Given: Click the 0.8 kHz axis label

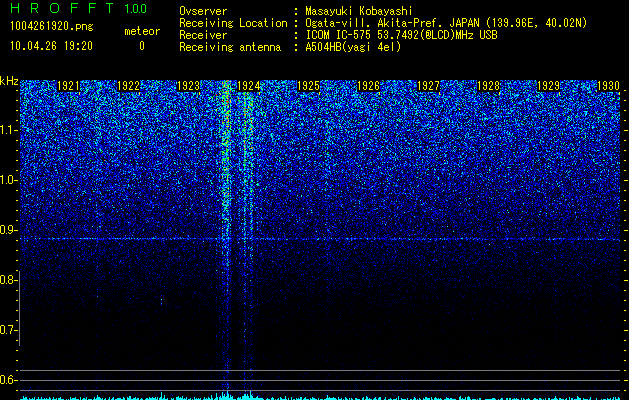Looking at the screenshot, I should 7,280.
